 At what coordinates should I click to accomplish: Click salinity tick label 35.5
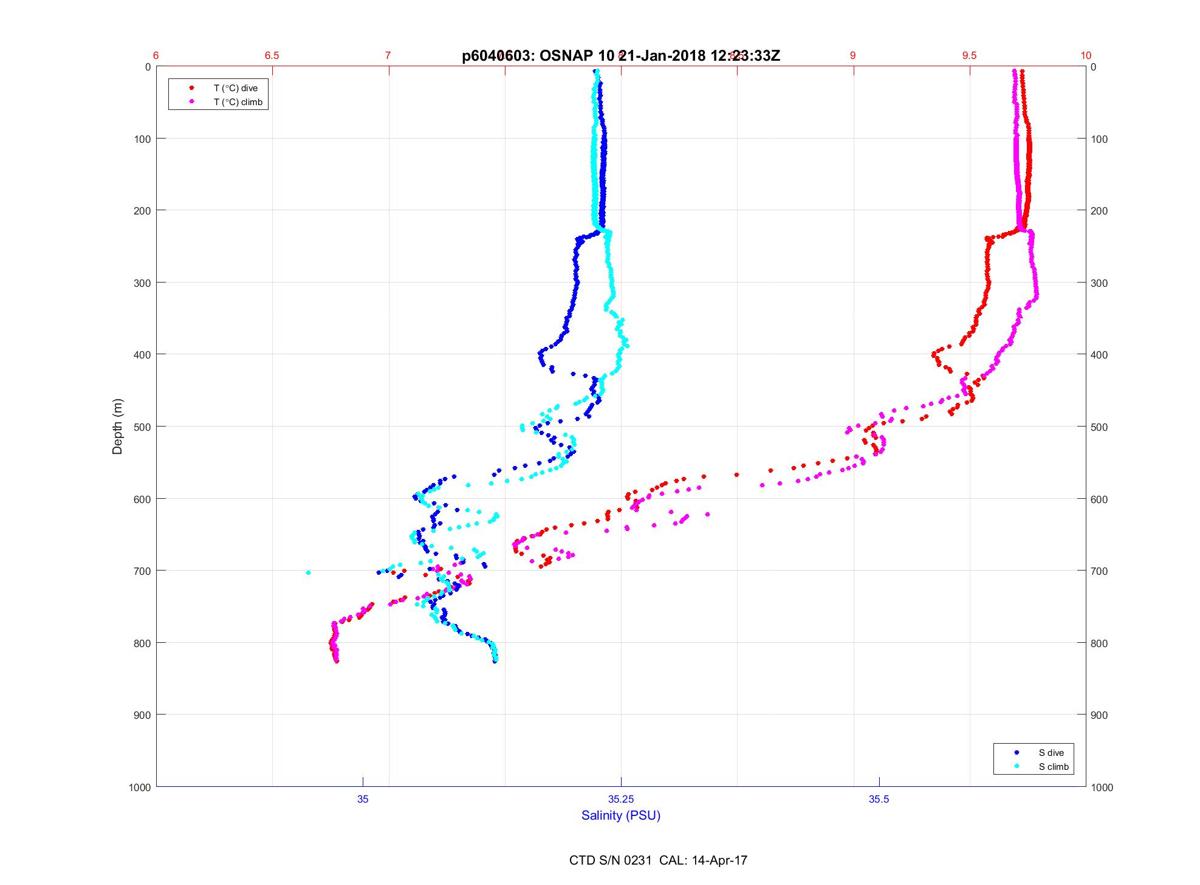(879, 799)
